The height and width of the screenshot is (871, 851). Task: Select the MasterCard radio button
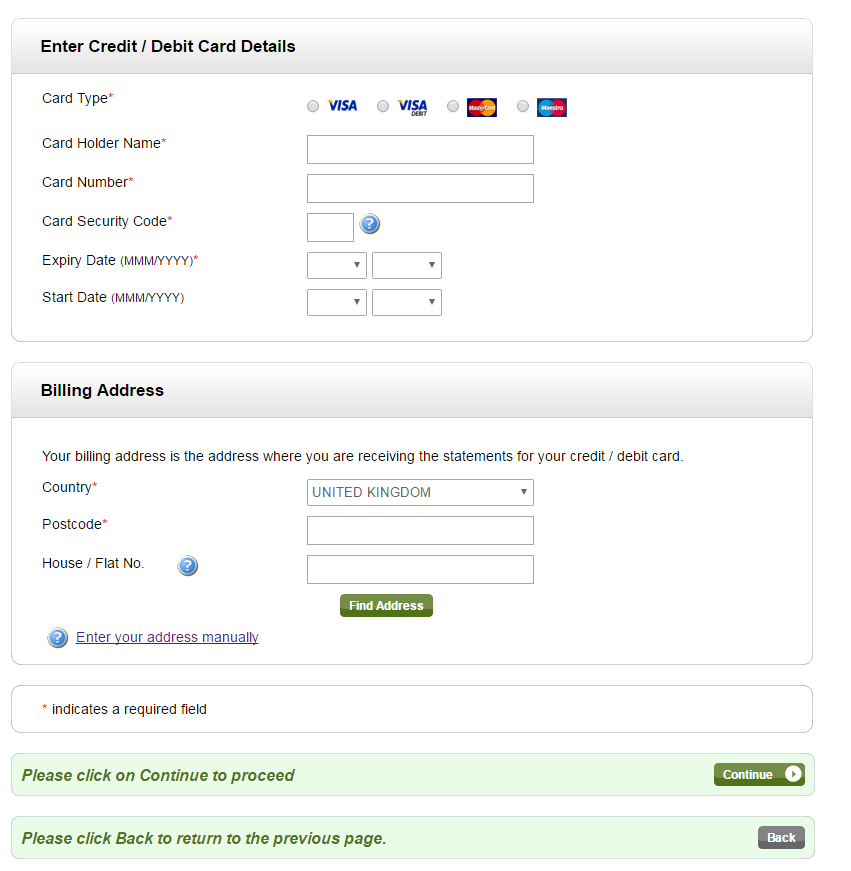tap(453, 106)
